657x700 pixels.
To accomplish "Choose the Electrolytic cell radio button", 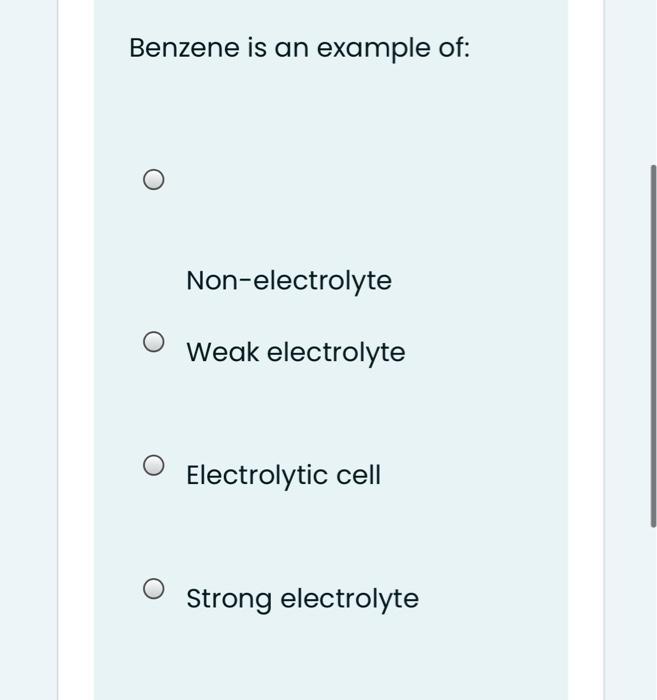I will [152, 465].
